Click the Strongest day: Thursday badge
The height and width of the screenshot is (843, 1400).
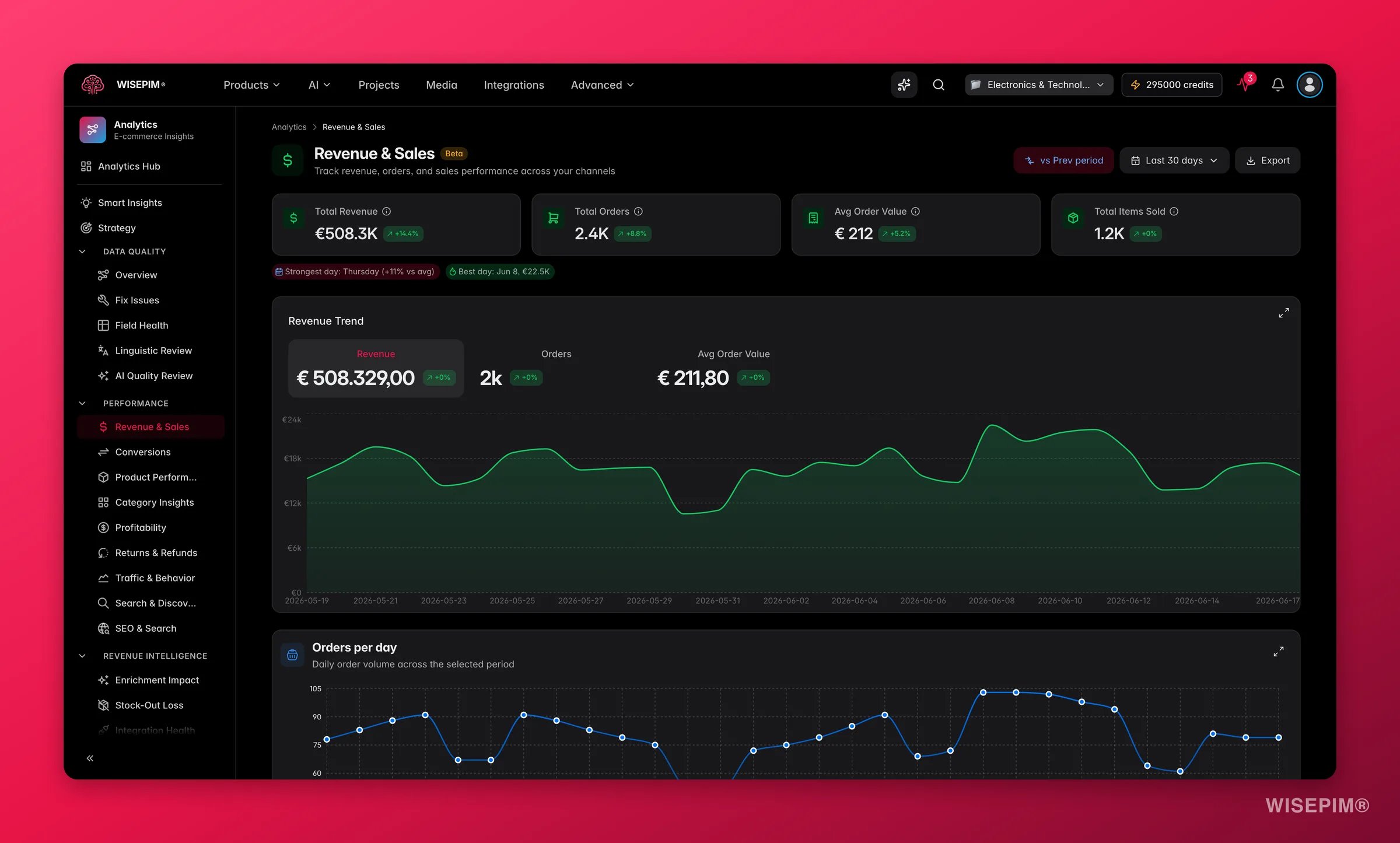355,271
